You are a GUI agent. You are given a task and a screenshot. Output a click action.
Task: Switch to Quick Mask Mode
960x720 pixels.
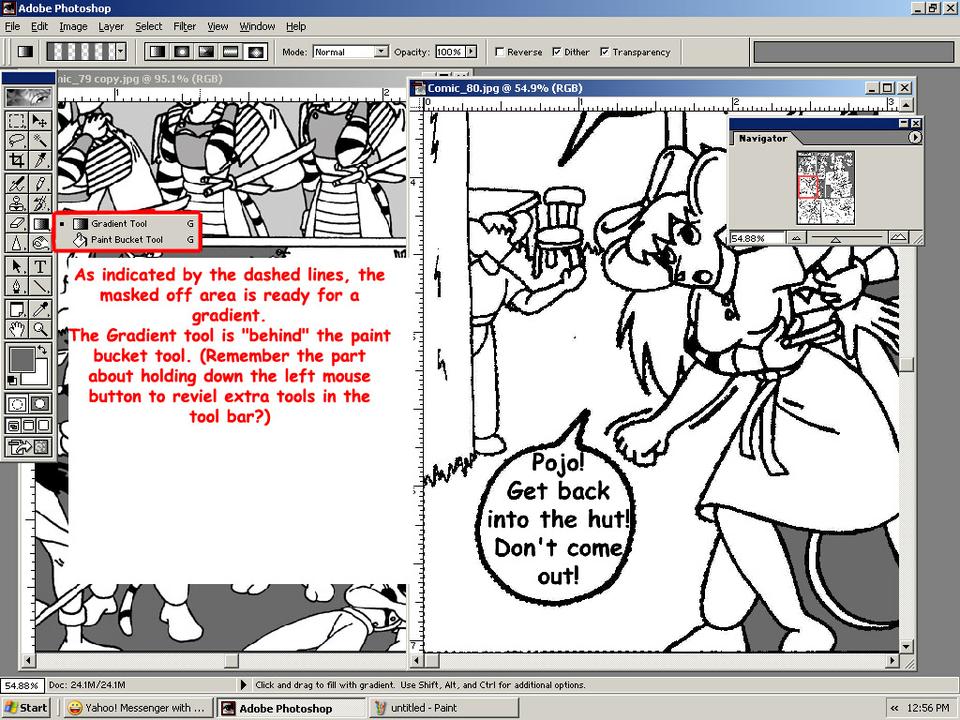pyautogui.click(x=40, y=403)
